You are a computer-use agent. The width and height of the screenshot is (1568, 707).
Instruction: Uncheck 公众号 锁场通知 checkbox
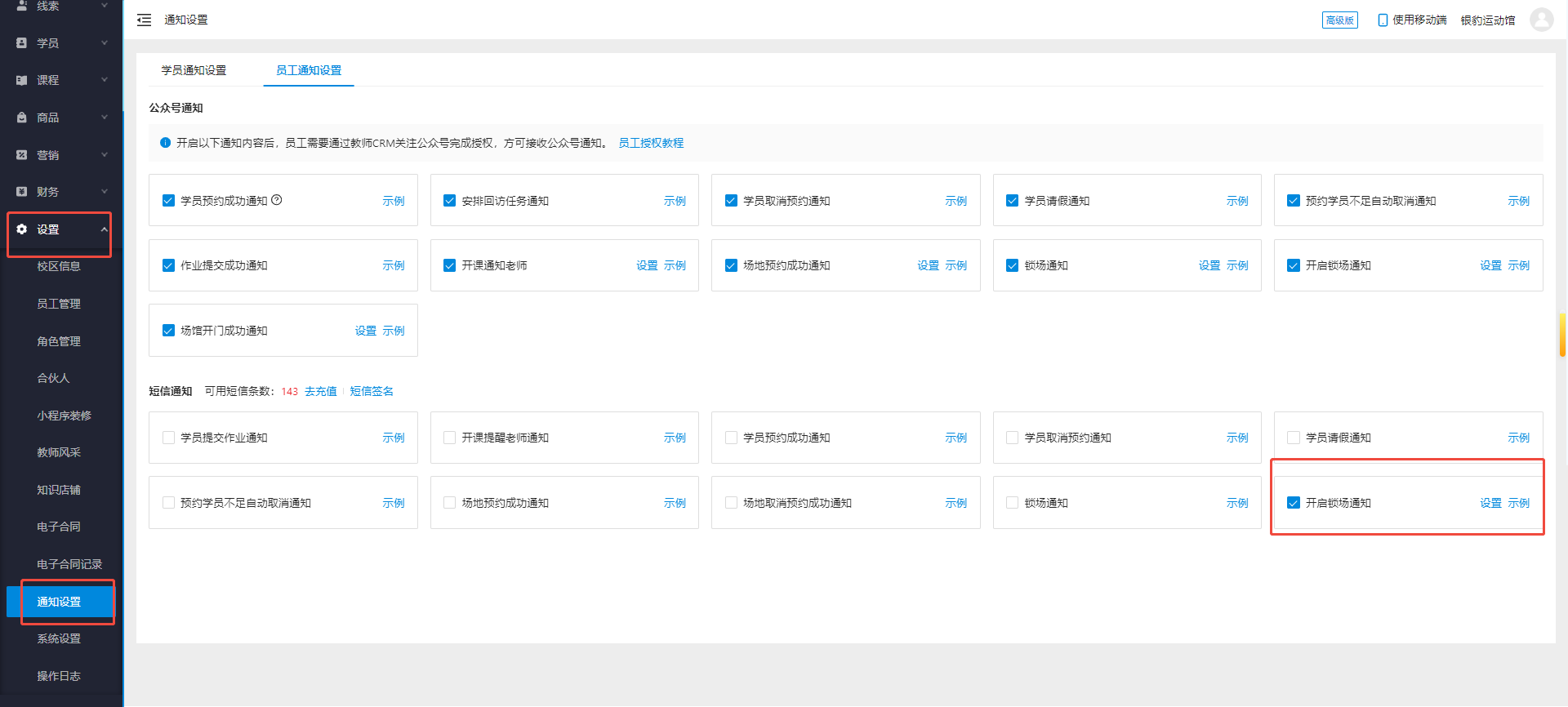click(1013, 265)
